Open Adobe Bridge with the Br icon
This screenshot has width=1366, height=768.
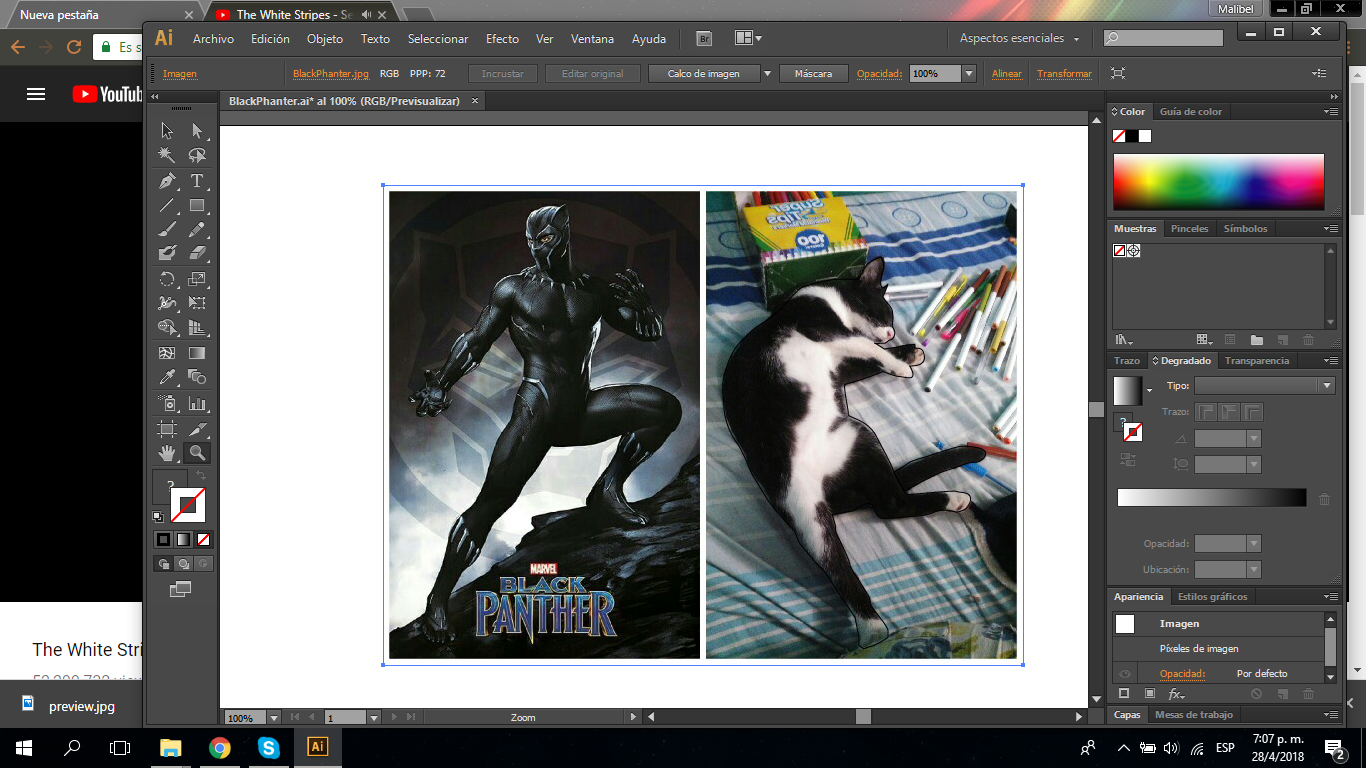(704, 39)
